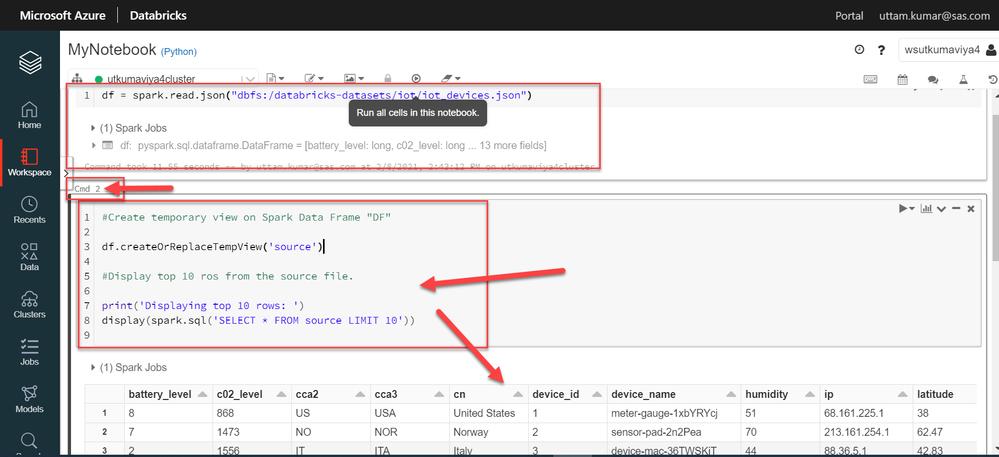Sort by device_id column header
The height and width of the screenshot is (457, 999).
(x=567, y=394)
